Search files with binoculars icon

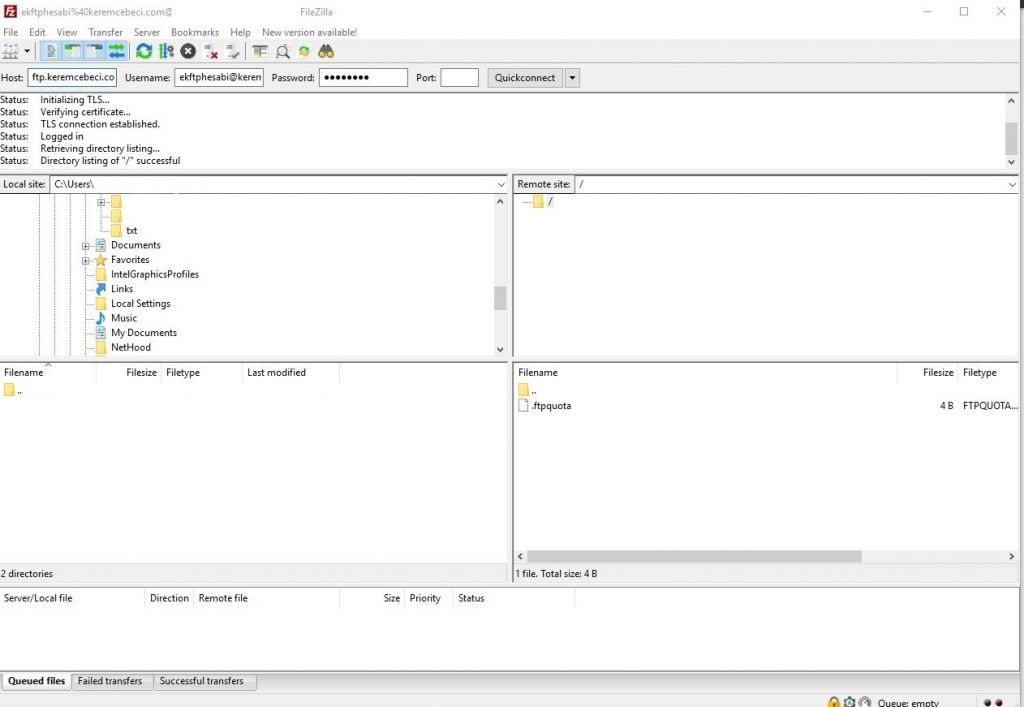[326, 52]
